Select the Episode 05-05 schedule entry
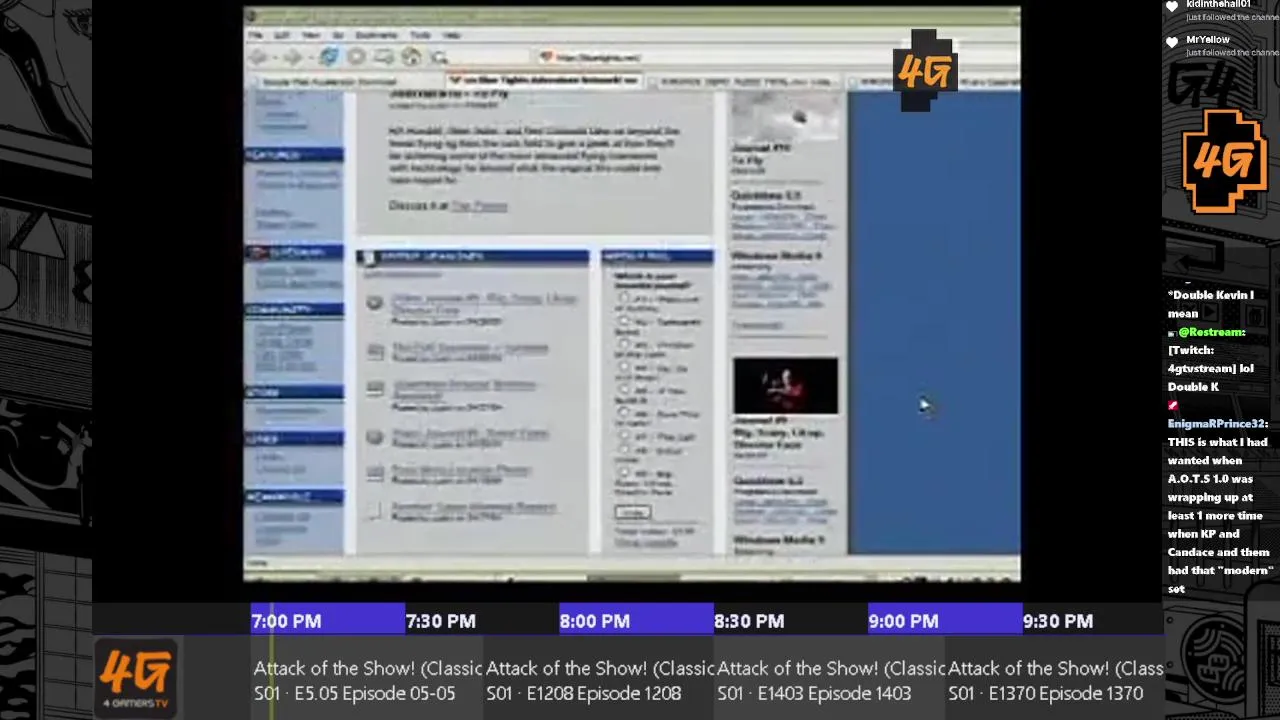 [367, 680]
